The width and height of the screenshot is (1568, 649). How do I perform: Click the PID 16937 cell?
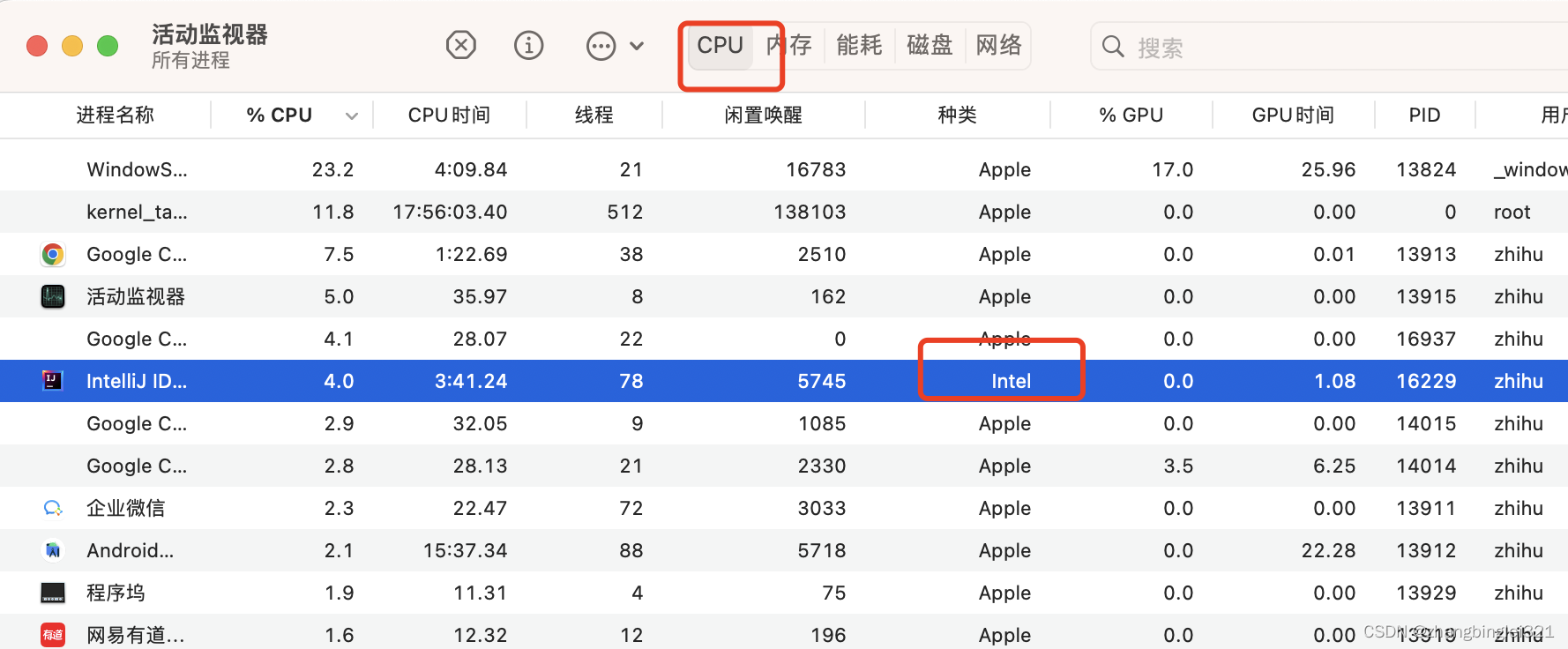1426,339
